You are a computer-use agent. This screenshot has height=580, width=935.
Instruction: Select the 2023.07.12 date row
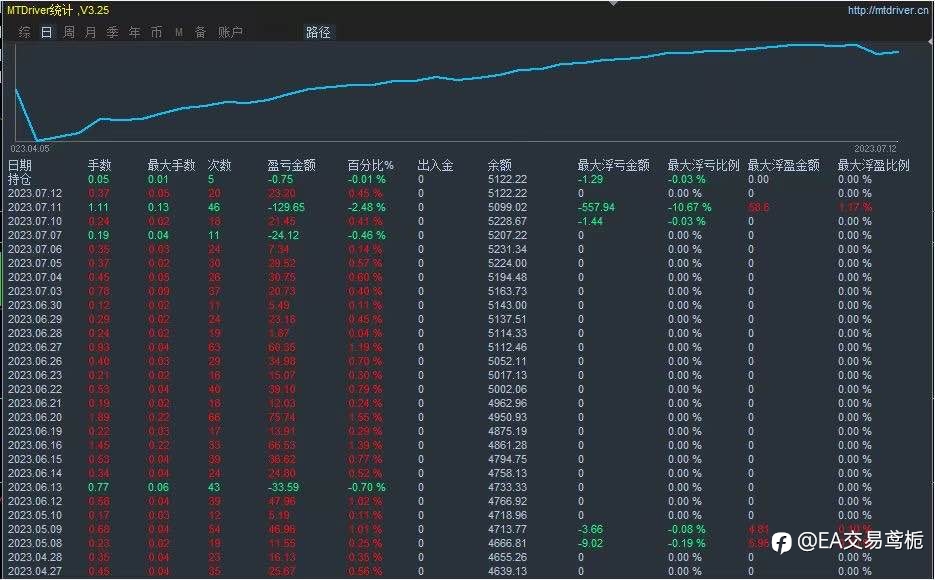35,193
